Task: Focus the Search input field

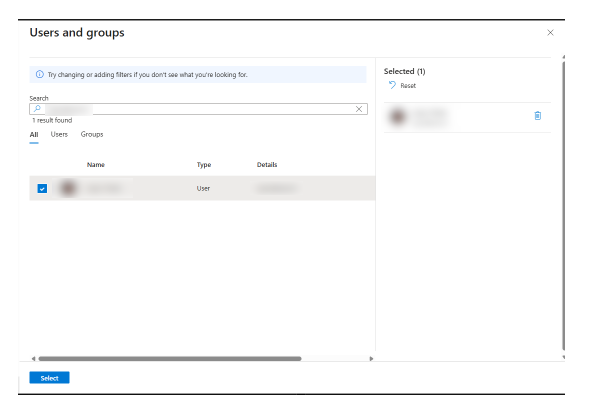Action: 198,109
